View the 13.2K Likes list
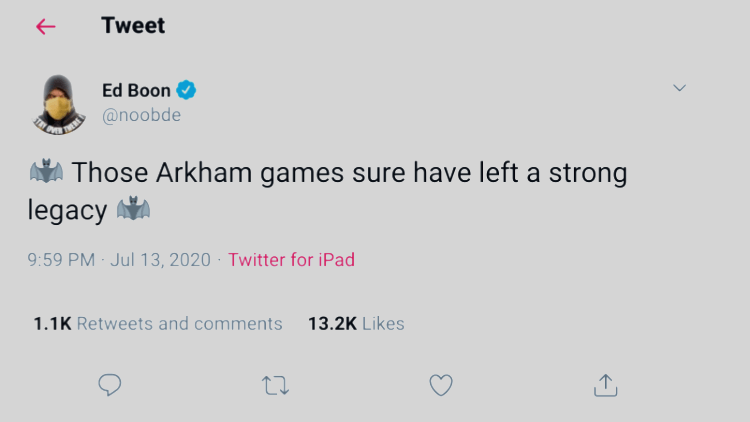 coord(356,324)
